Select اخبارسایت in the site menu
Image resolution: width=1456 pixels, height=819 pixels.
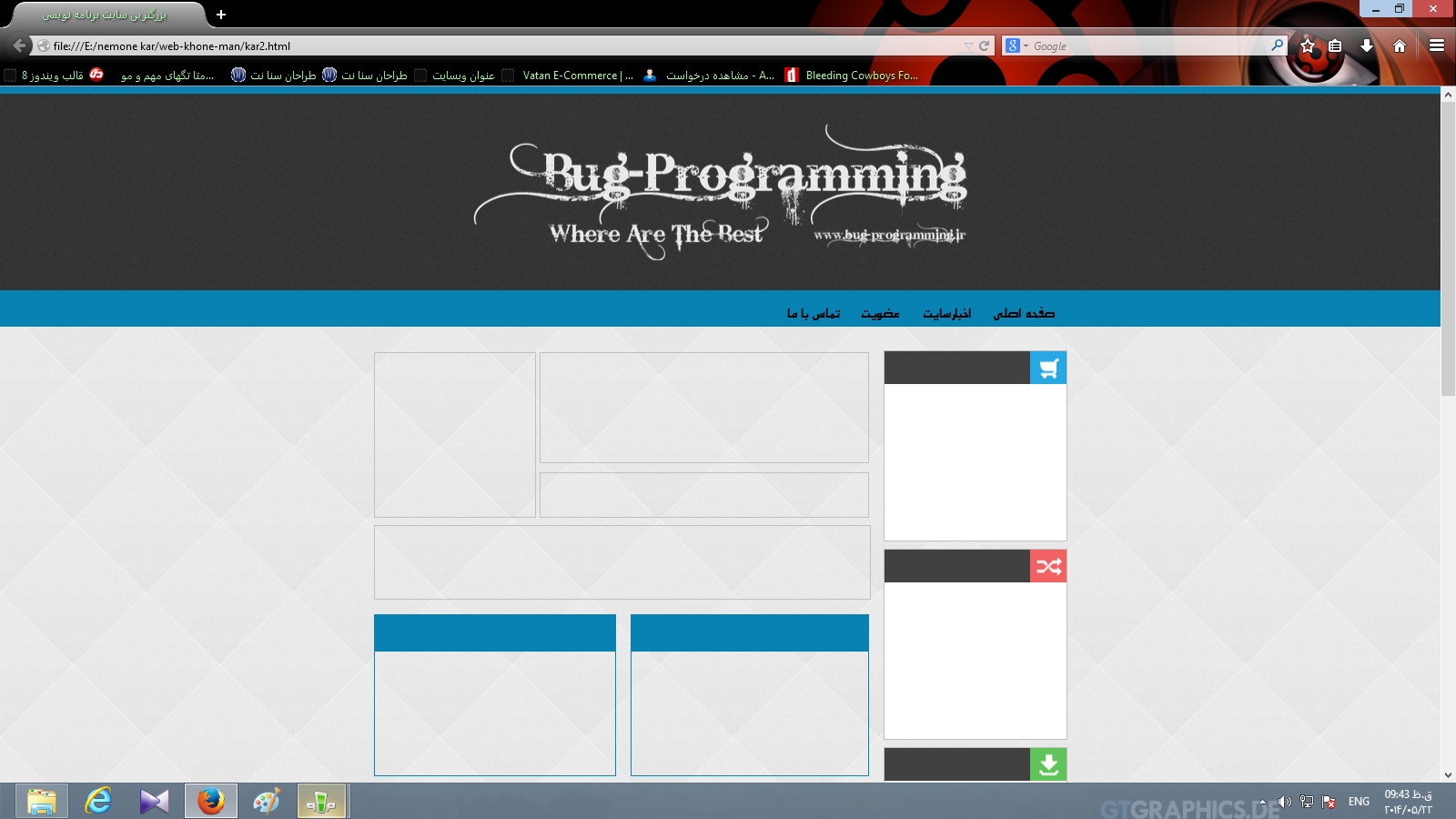click(x=947, y=313)
